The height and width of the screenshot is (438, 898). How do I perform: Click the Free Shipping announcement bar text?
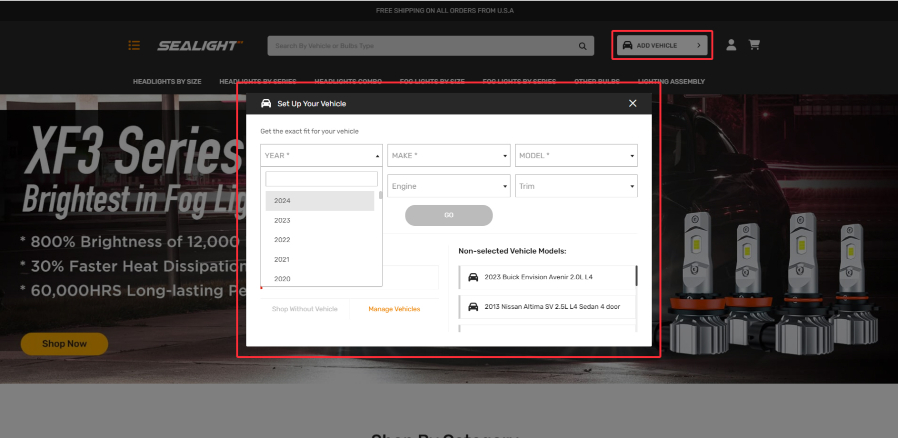tap(445, 11)
